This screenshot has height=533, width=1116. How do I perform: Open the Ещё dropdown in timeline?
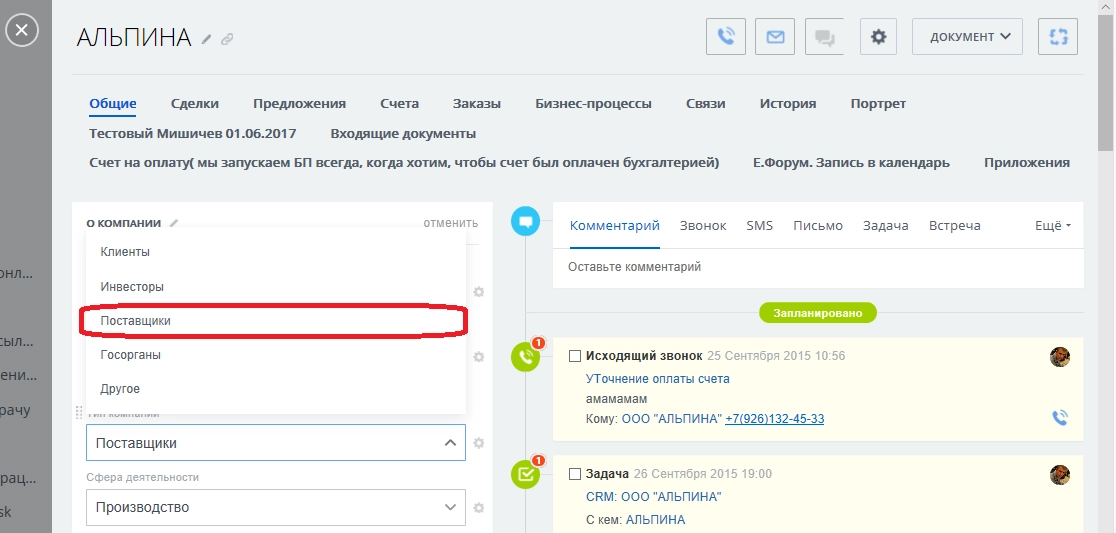coord(1052,226)
